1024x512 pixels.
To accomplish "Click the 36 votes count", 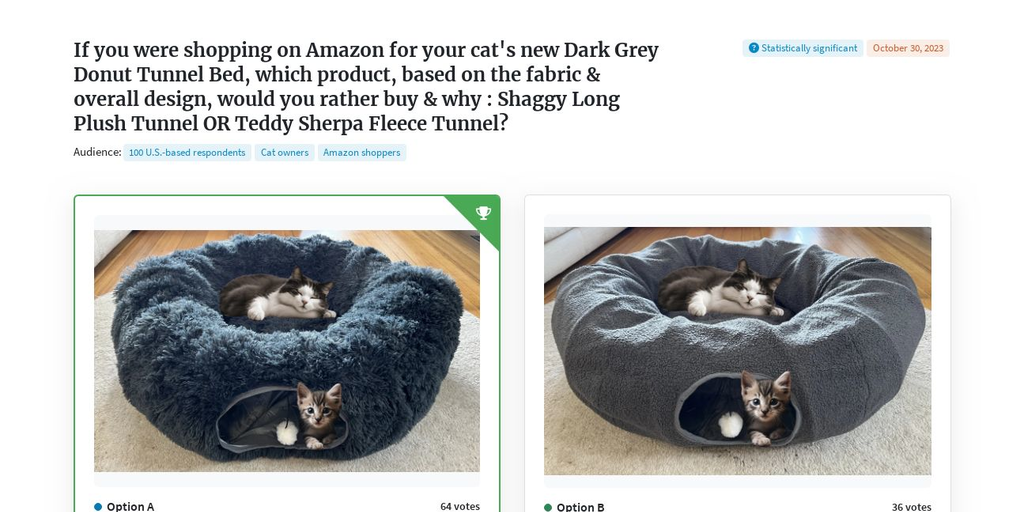I will click(911, 507).
